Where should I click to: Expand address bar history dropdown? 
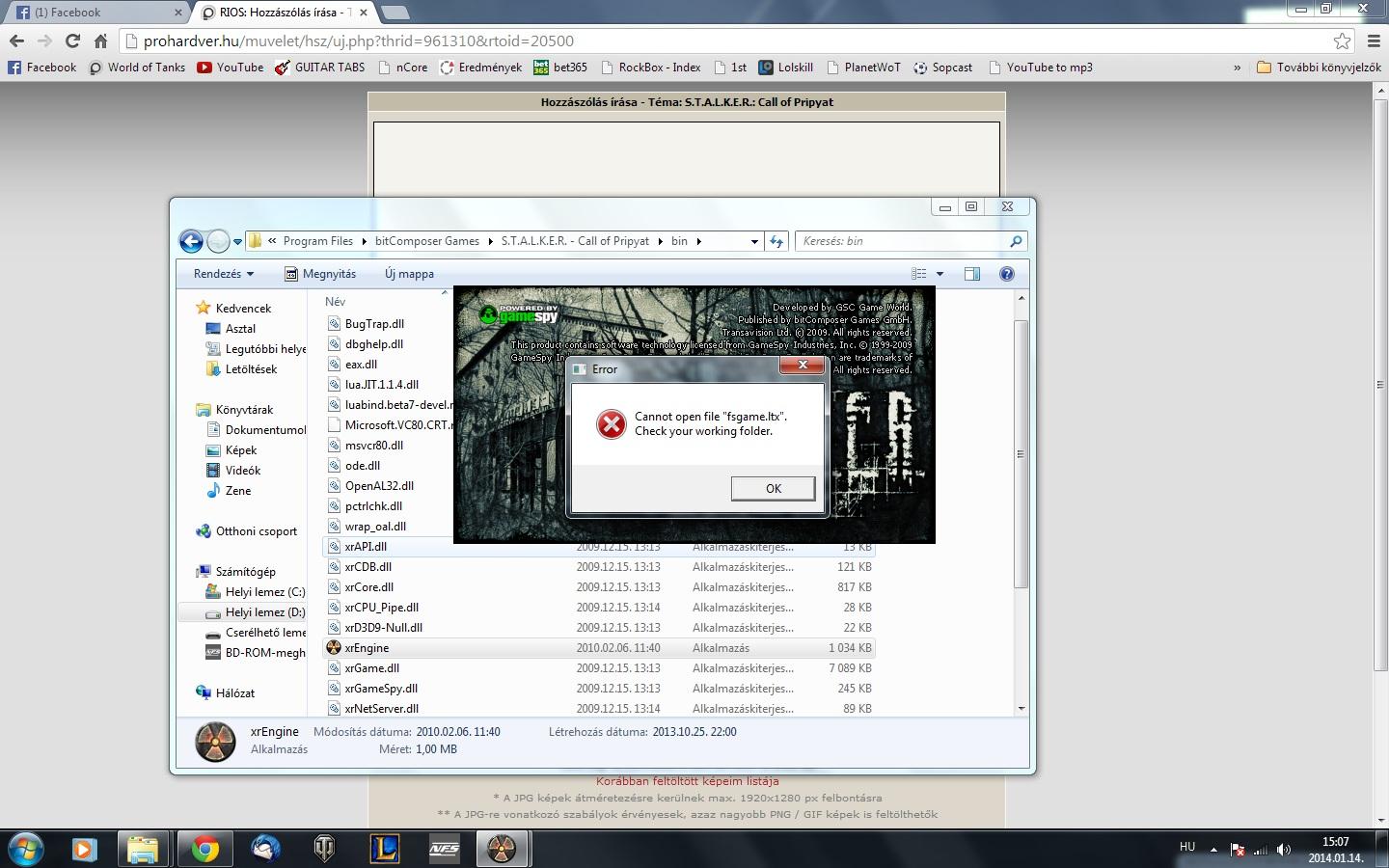click(x=754, y=242)
